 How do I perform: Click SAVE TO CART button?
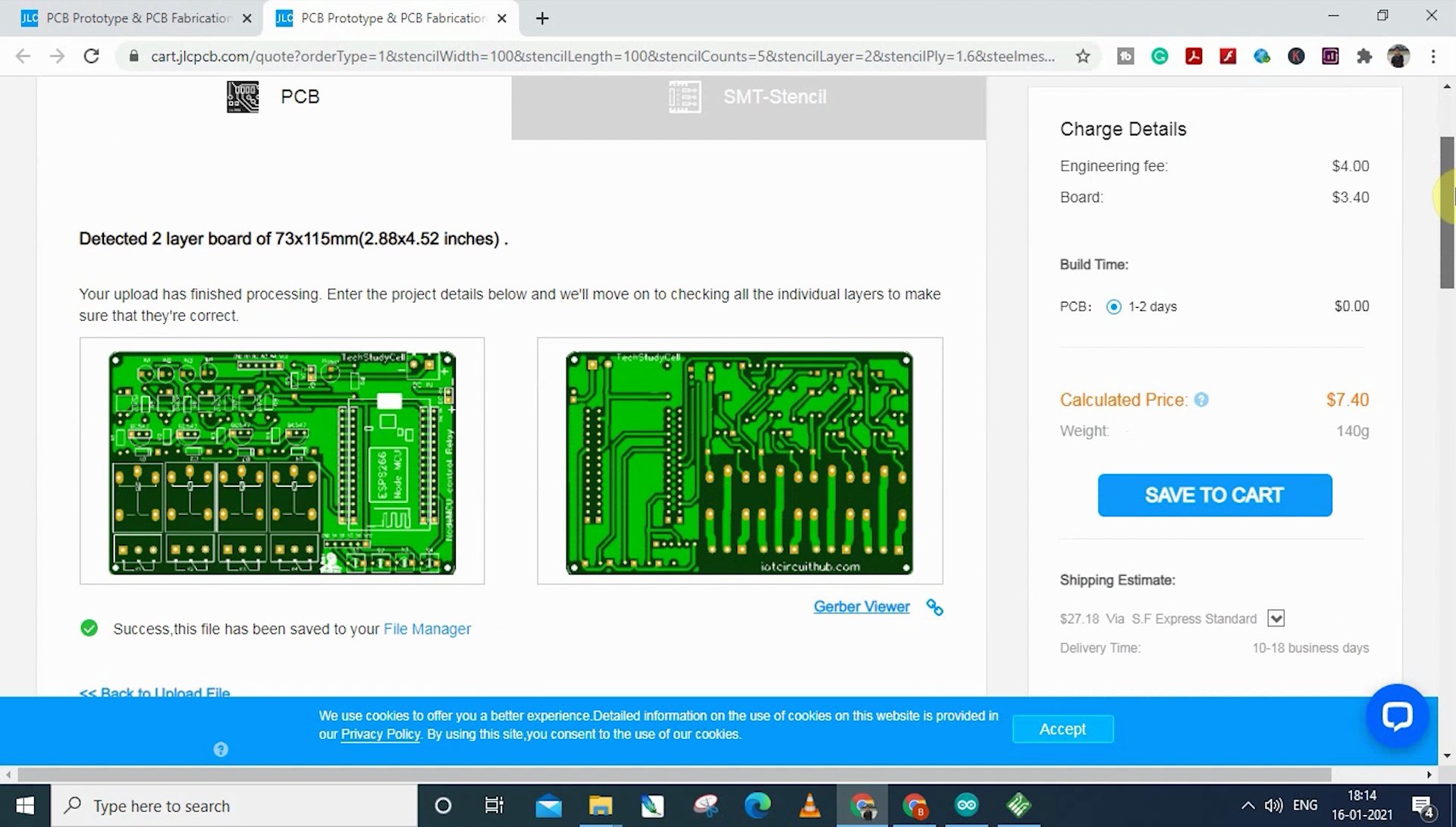click(1215, 495)
